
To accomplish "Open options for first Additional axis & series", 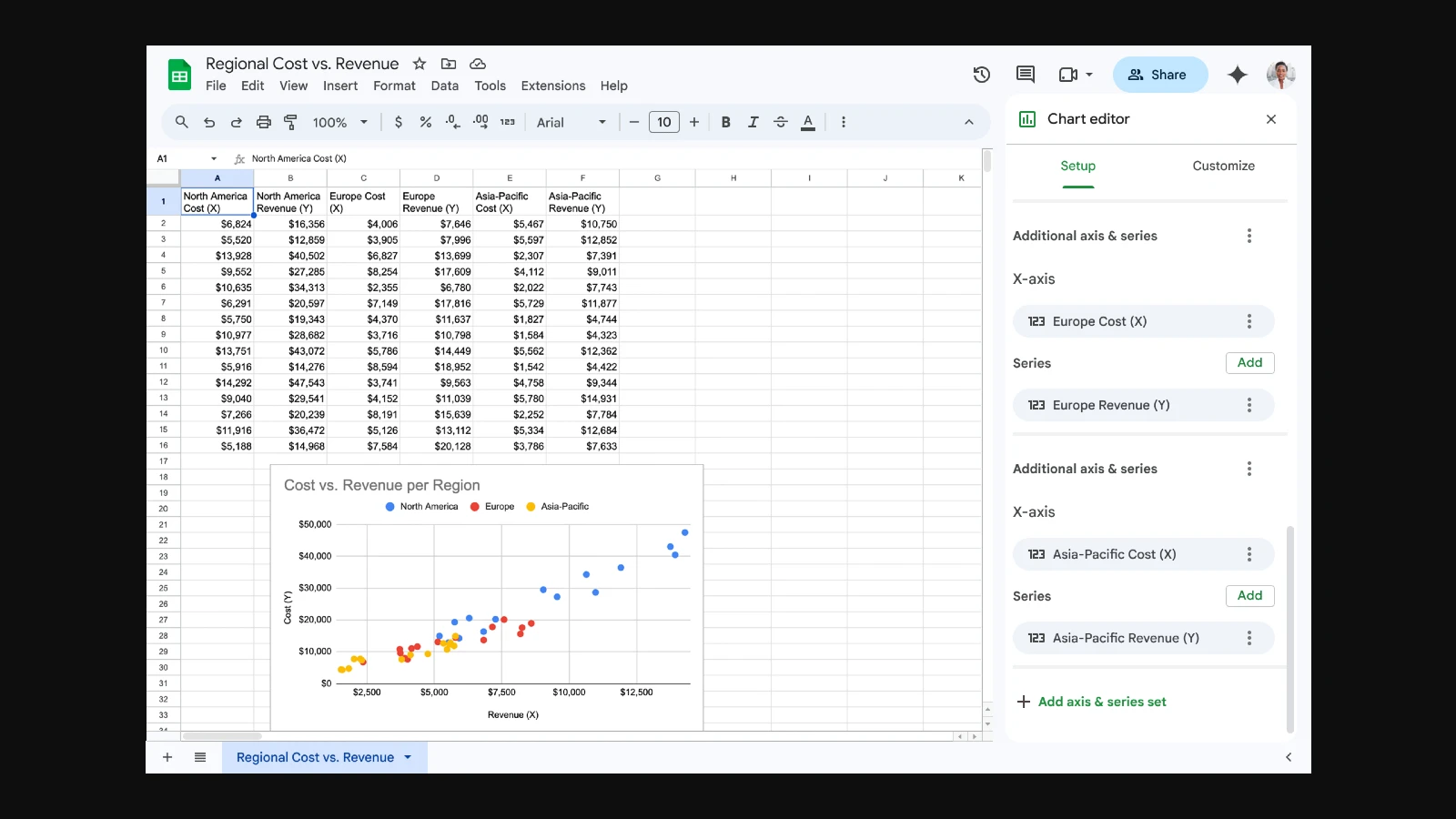I will pos(1249,236).
